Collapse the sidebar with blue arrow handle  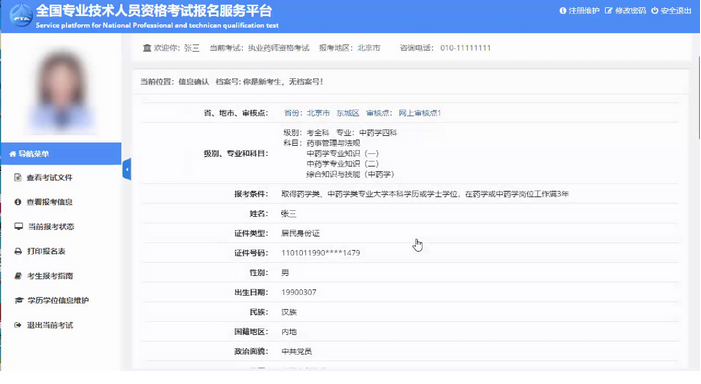pyautogui.click(x=127, y=169)
